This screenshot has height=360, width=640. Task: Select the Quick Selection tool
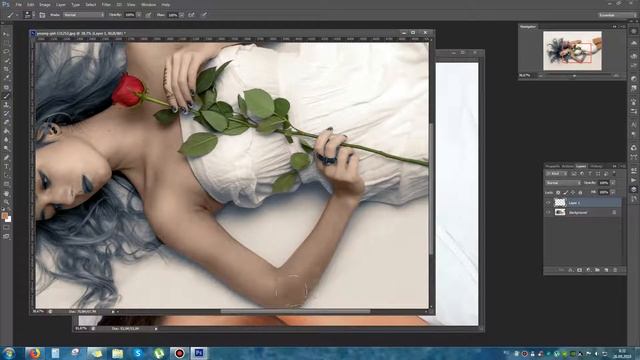tap(6, 61)
